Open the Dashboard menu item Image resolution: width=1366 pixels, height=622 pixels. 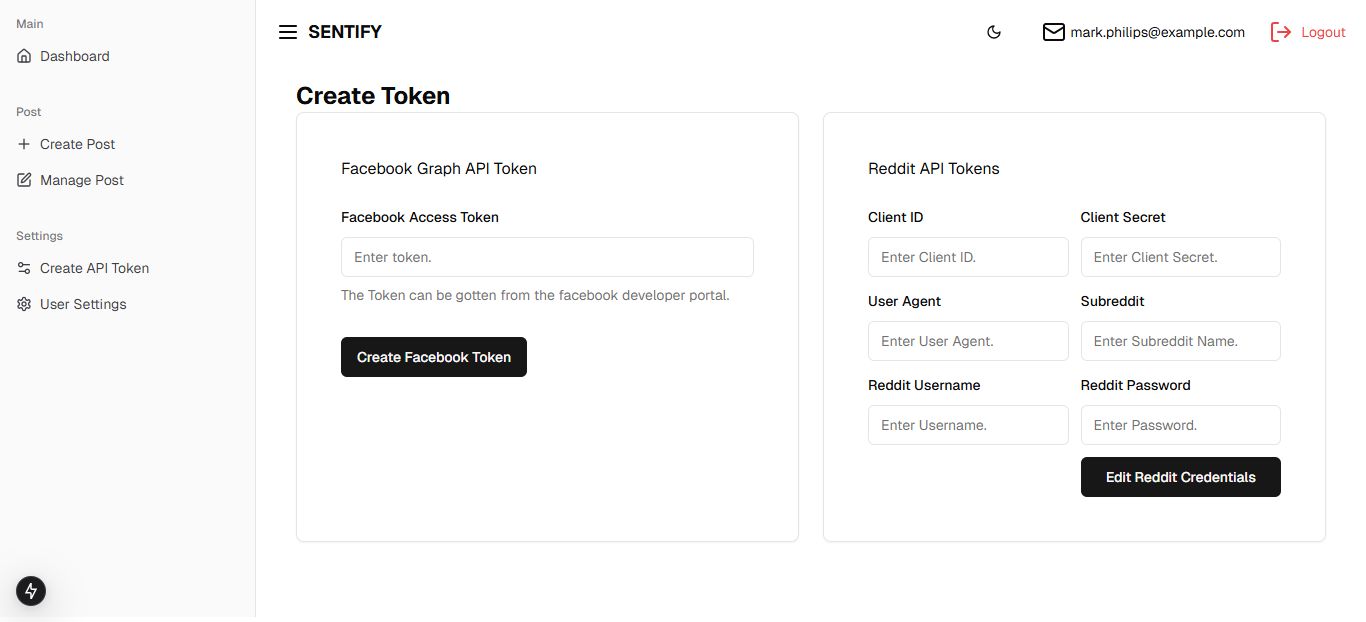click(75, 56)
